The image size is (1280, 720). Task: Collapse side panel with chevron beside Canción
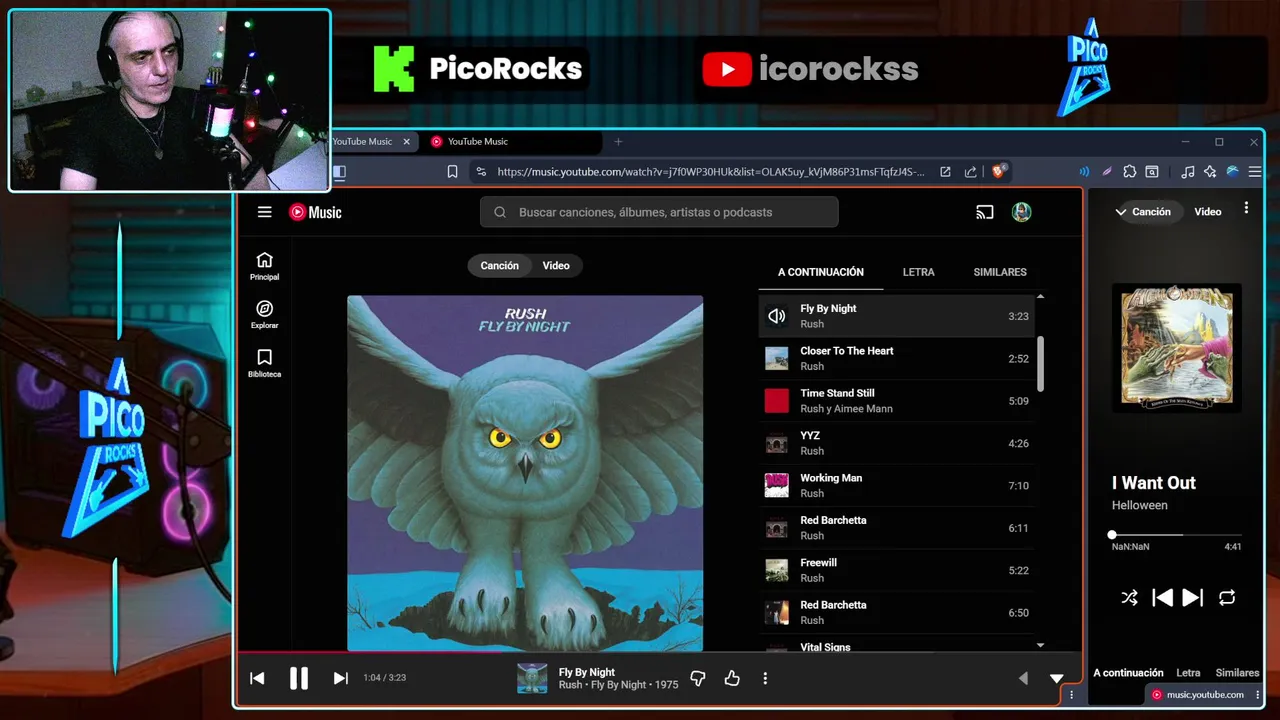pos(1122,212)
